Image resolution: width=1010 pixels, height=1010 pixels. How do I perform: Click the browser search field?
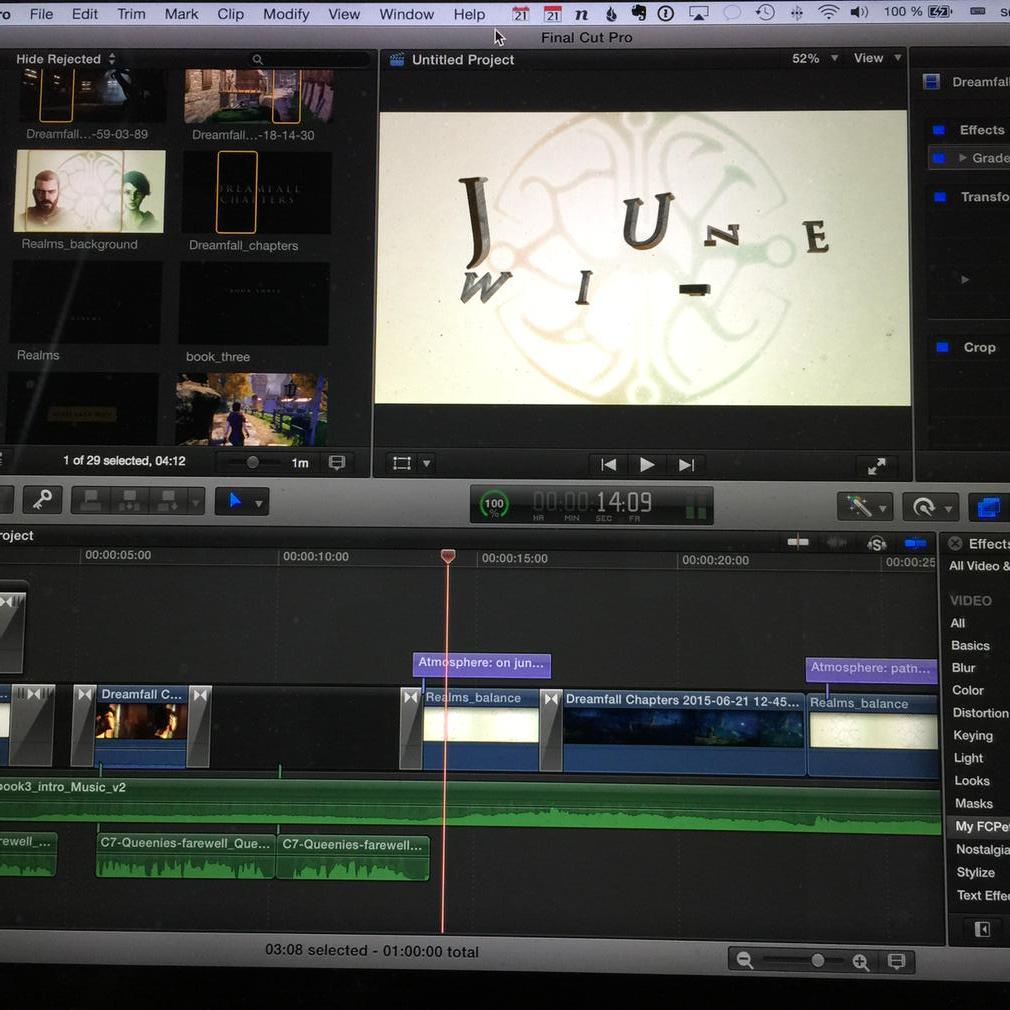pyautogui.click(x=309, y=59)
